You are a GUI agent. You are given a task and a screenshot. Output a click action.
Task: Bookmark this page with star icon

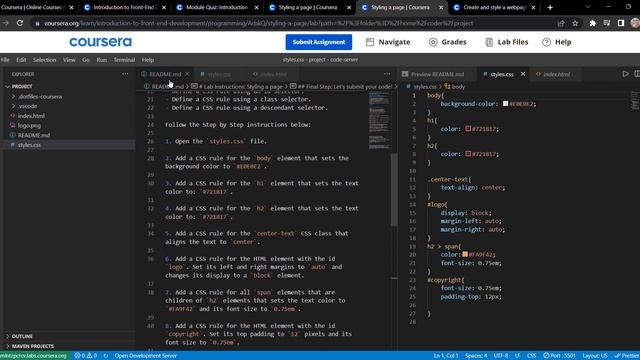[575, 23]
